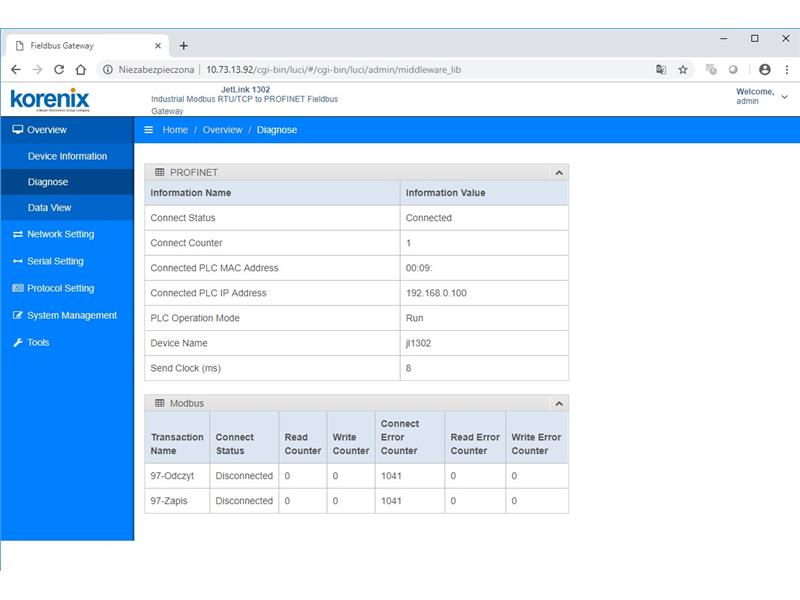Open the browser profile avatar
Image resolution: width=800 pixels, height=600 pixels.
point(764,69)
